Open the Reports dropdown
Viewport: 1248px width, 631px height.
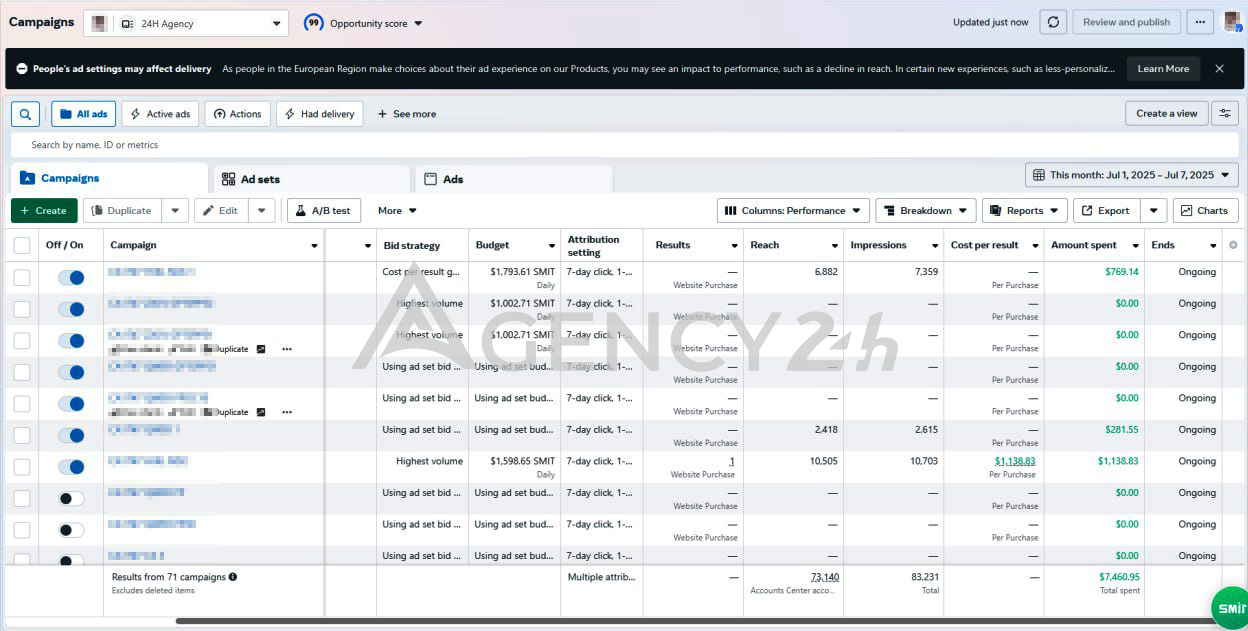coord(1025,211)
